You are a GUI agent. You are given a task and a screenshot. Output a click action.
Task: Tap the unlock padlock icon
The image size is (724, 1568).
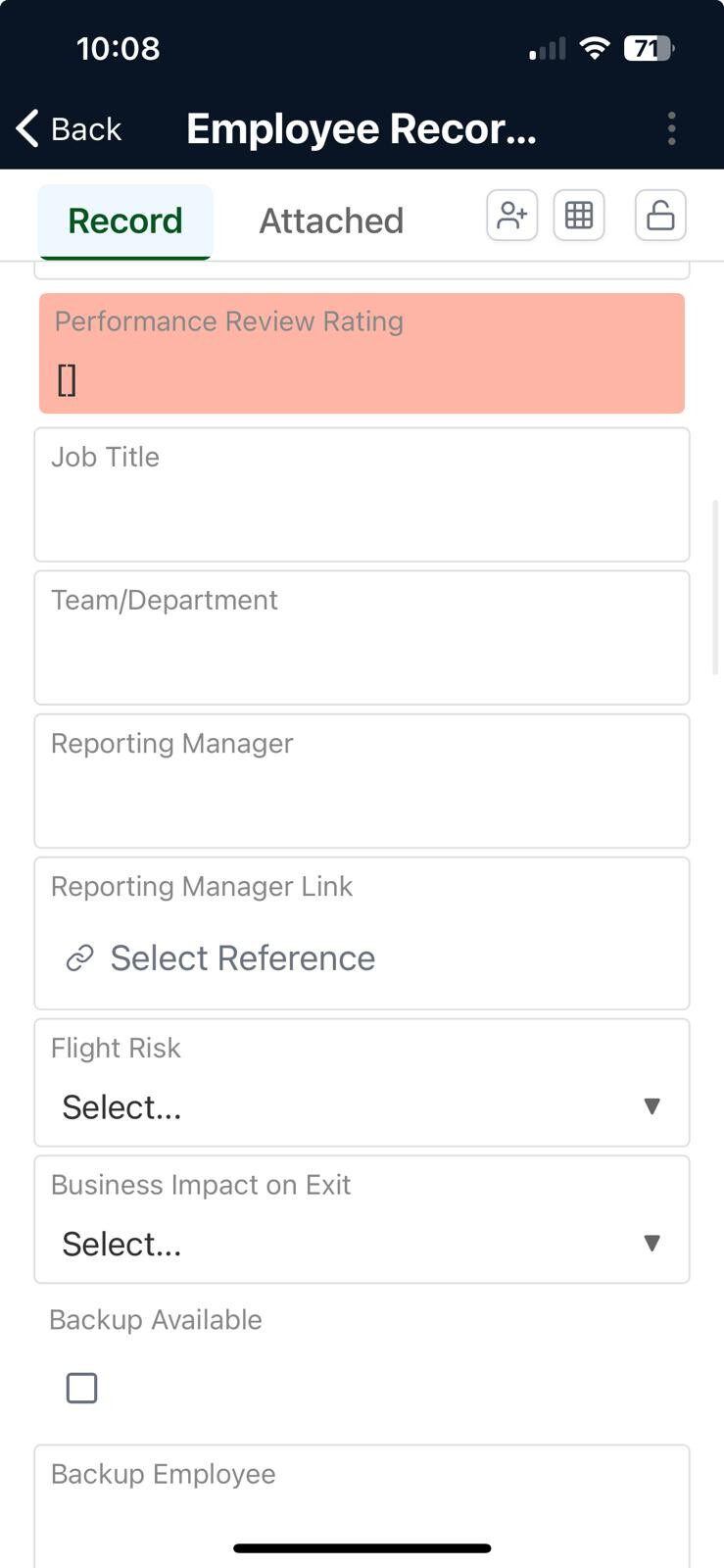[x=660, y=216]
